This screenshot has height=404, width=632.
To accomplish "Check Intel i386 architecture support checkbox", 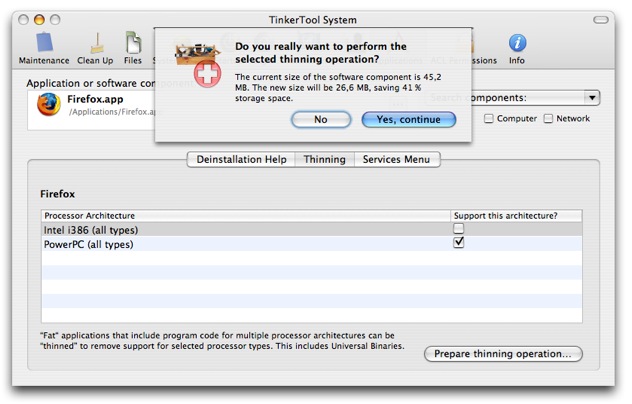I will pos(459,229).
